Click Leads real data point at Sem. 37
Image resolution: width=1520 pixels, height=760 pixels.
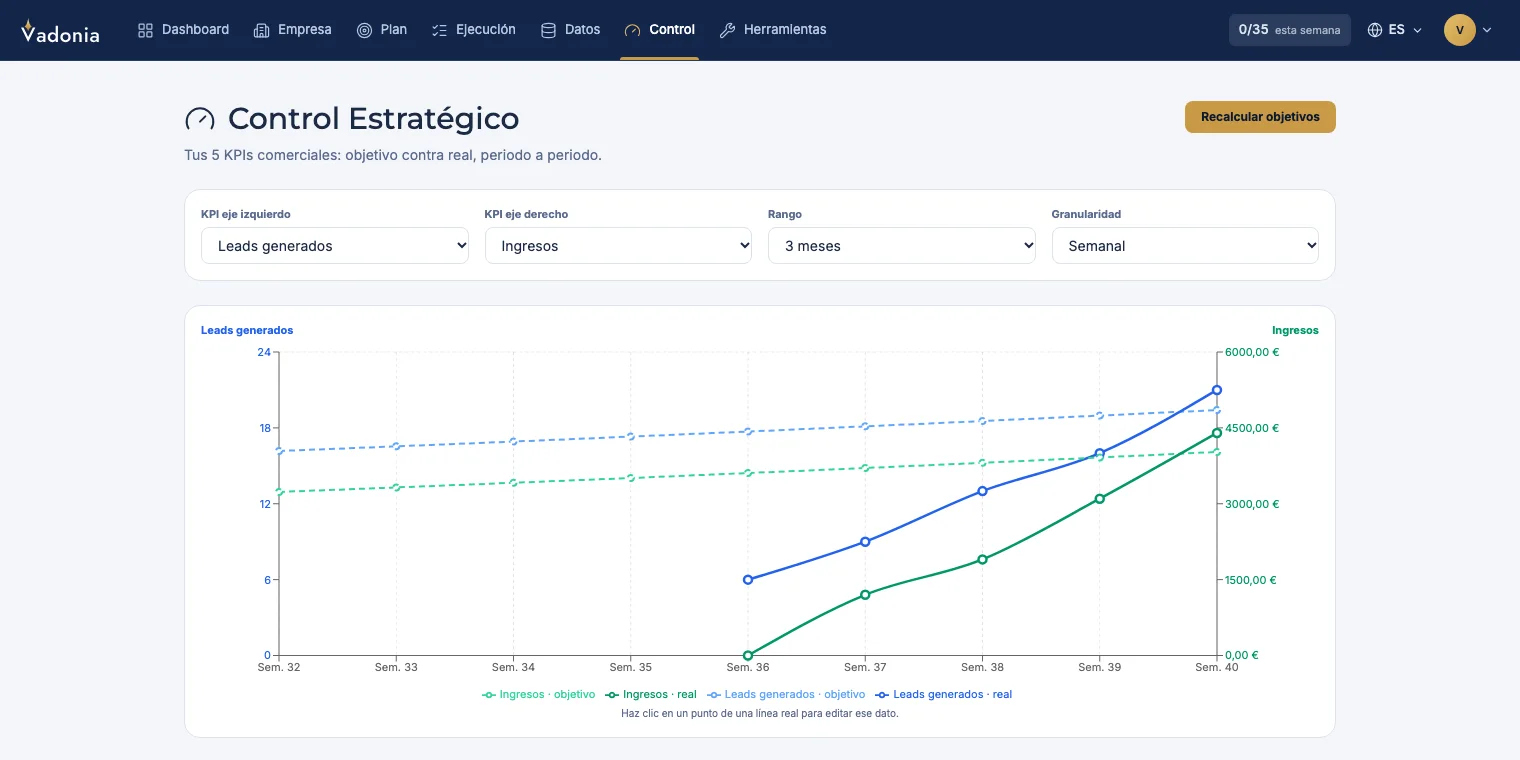coord(865,542)
